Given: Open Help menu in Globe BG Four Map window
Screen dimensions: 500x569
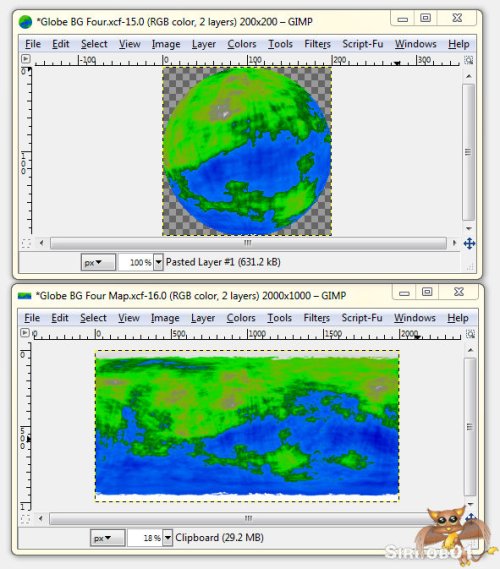Looking at the screenshot, I should point(458,318).
